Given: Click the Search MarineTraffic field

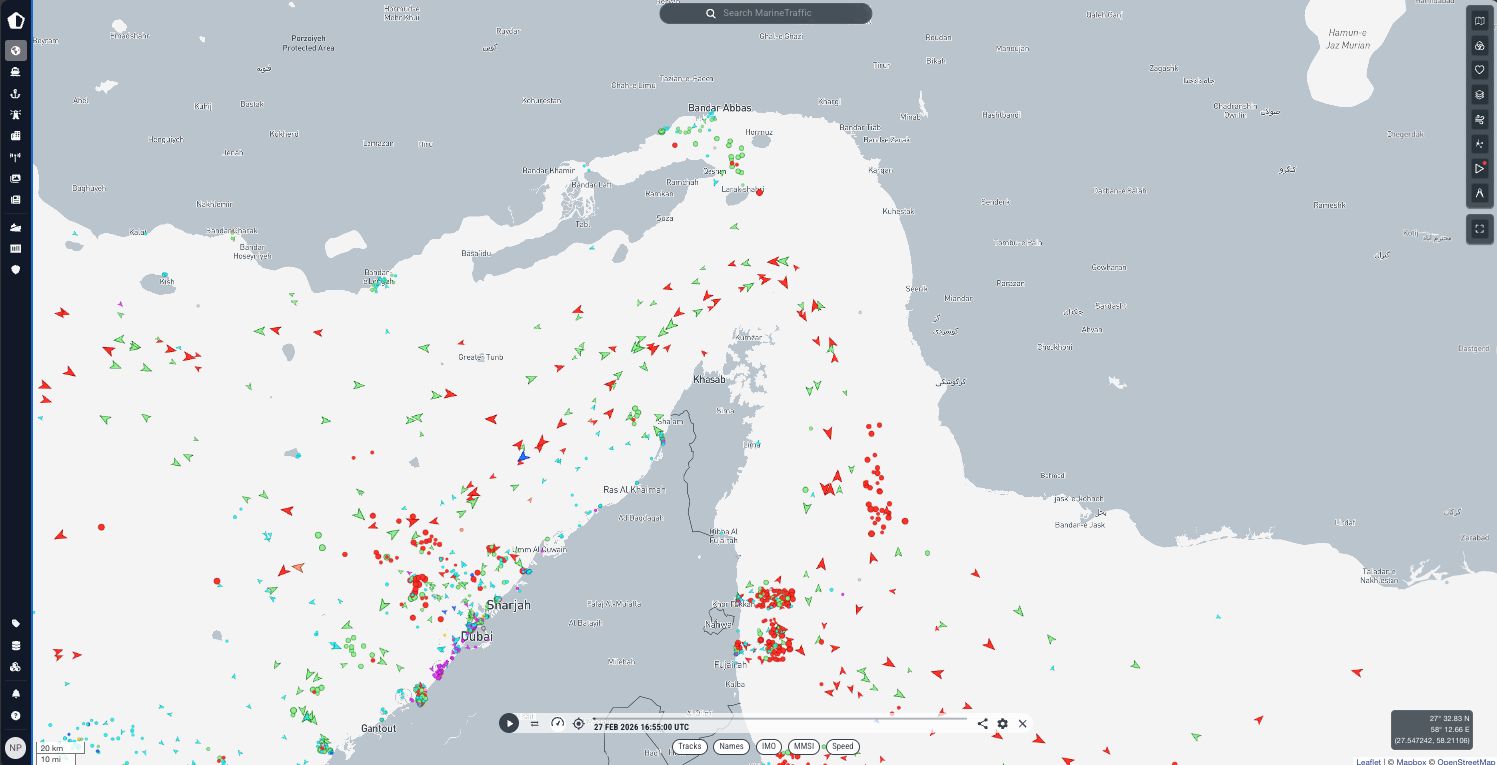Looking at the screenshot, I should [766, 13].
